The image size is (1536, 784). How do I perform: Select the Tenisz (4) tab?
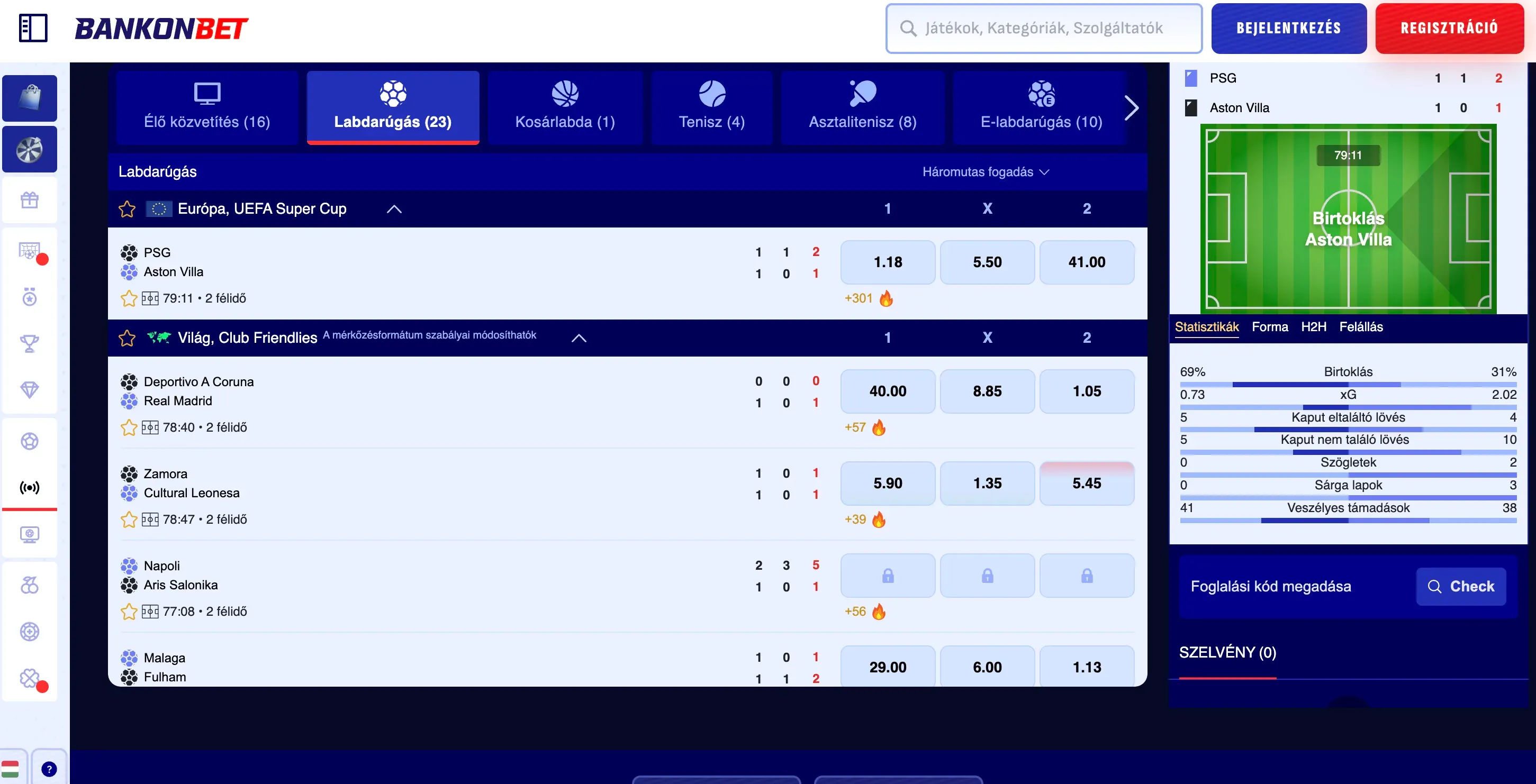[x=711, y=108]
